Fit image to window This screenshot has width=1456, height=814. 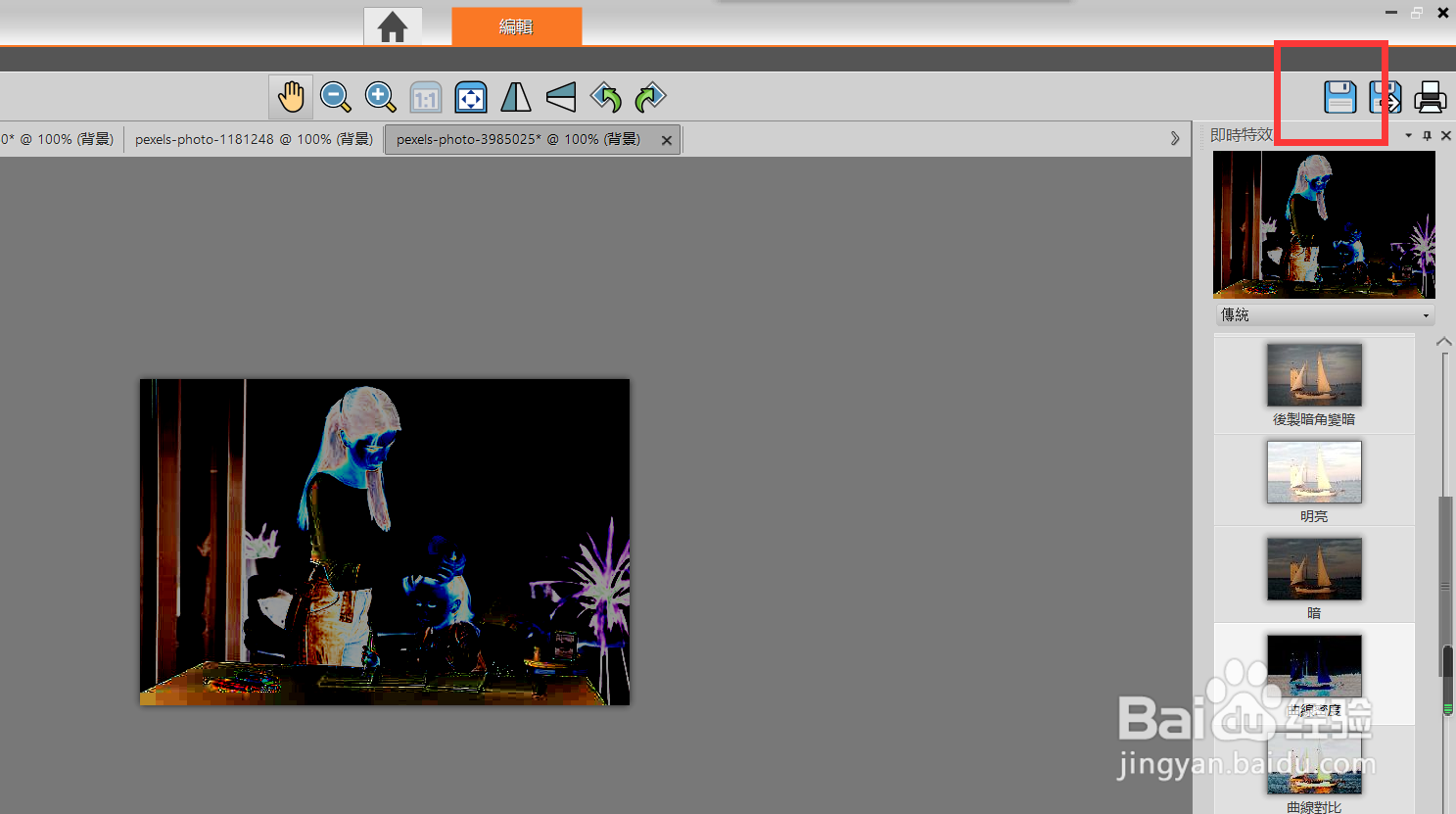(471, 97)
